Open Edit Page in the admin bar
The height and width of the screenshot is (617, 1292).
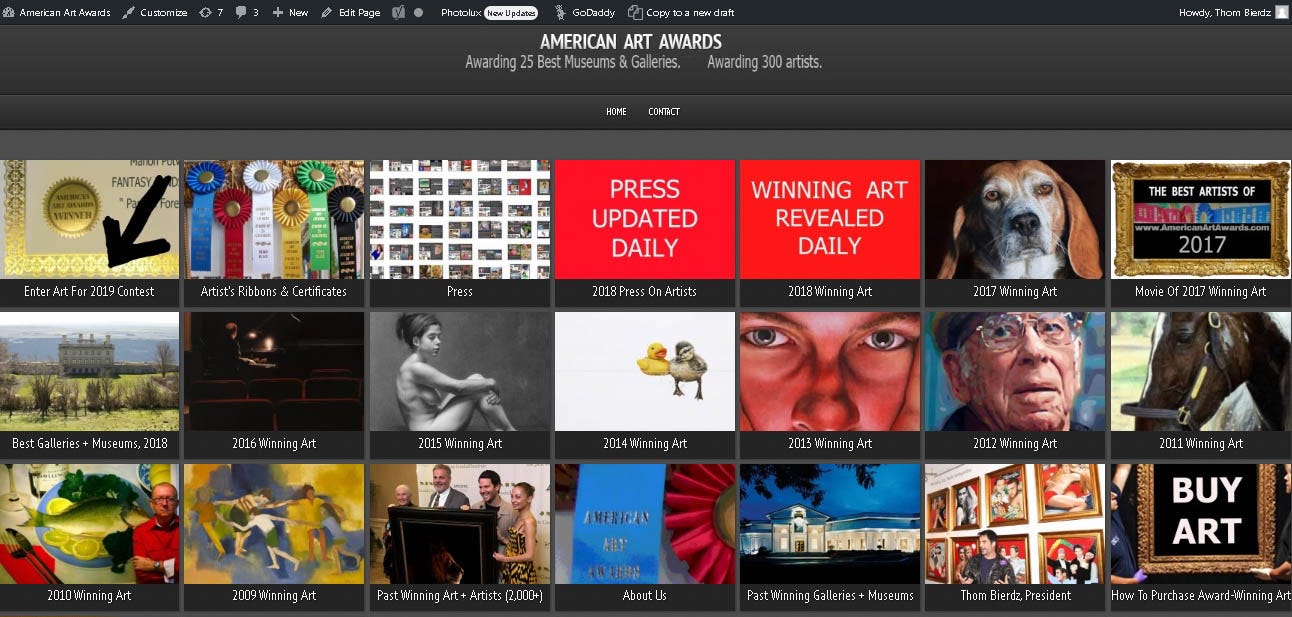(x=351, y=12)
